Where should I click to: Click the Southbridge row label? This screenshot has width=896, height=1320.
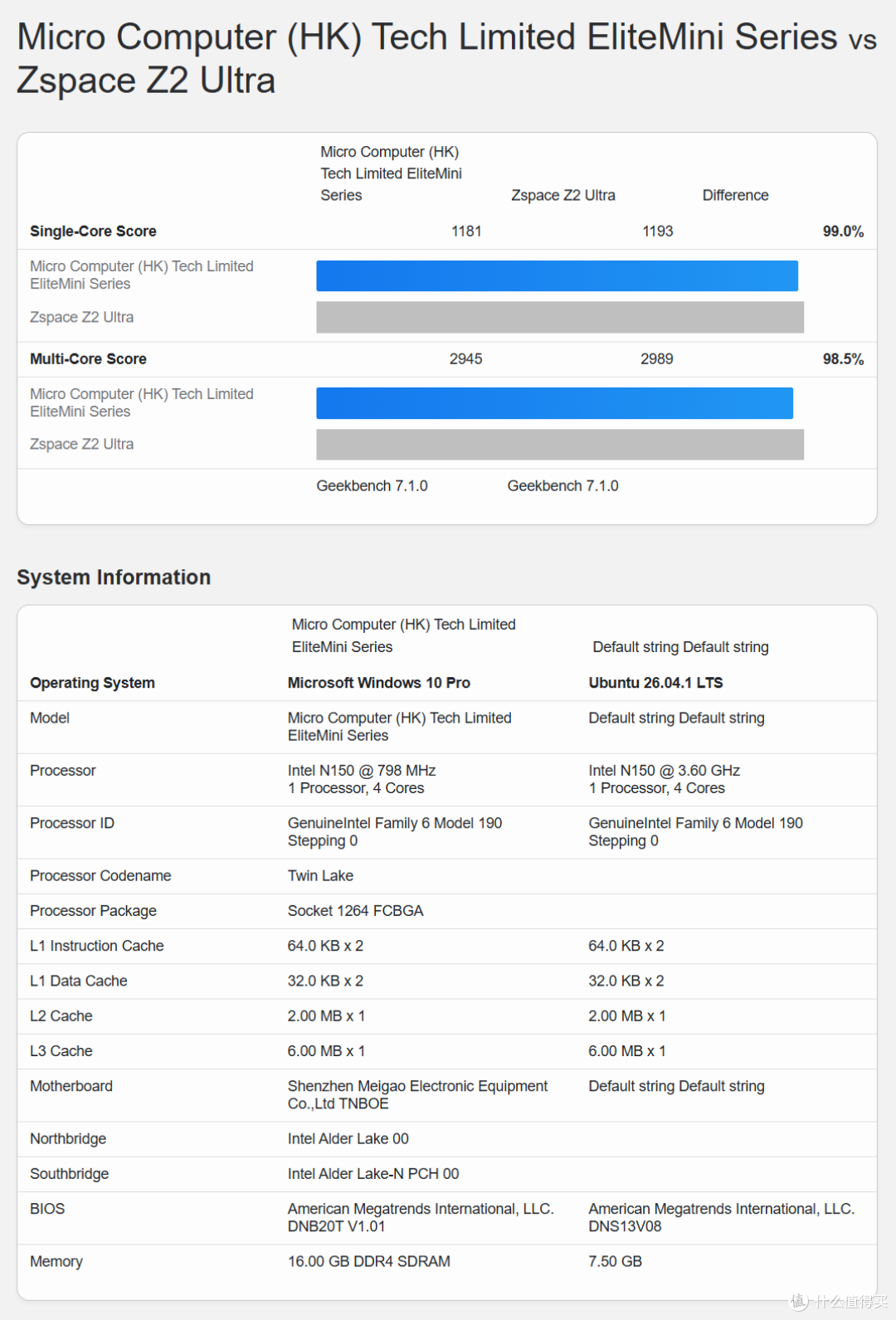pos(70,1174)
